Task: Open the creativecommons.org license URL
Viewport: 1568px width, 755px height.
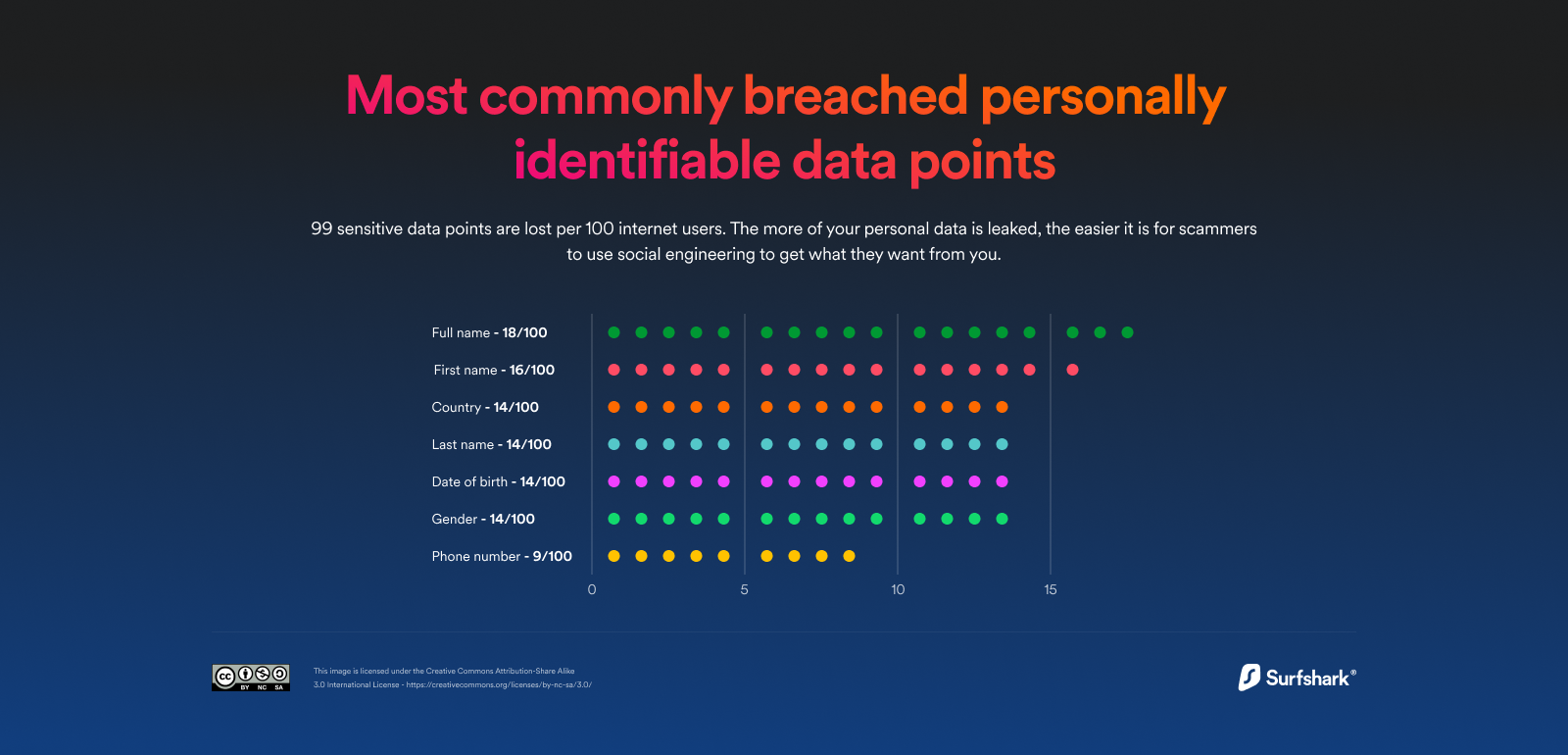Action: point(499,684)
